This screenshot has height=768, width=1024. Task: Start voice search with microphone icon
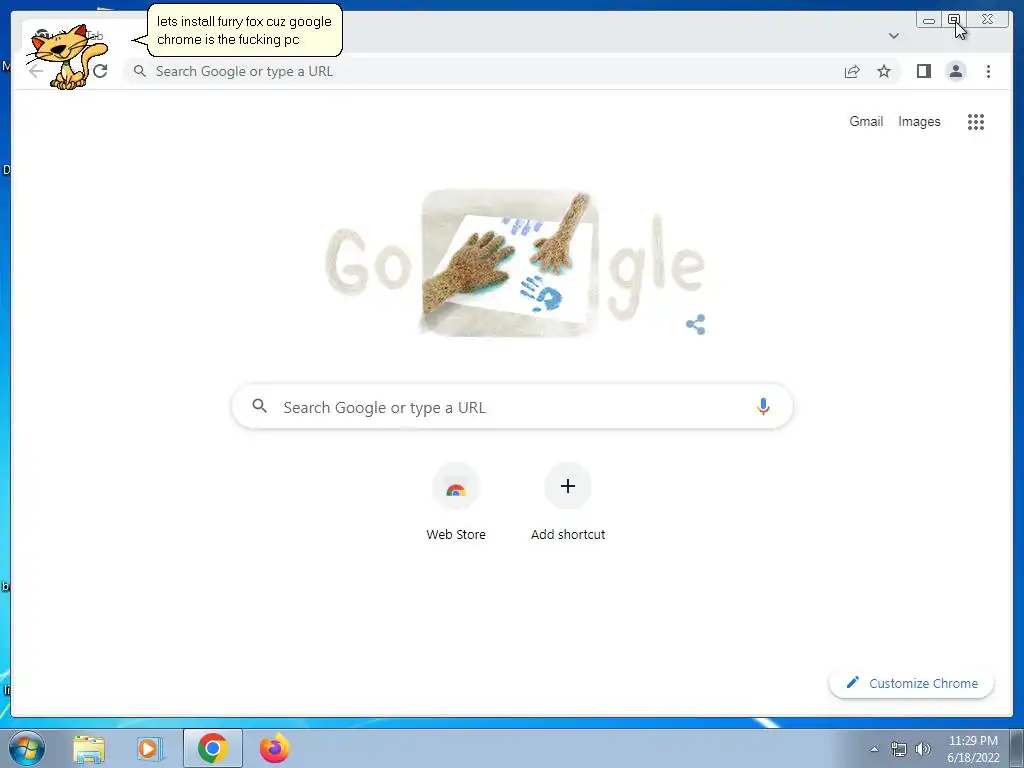pos(763,406)
